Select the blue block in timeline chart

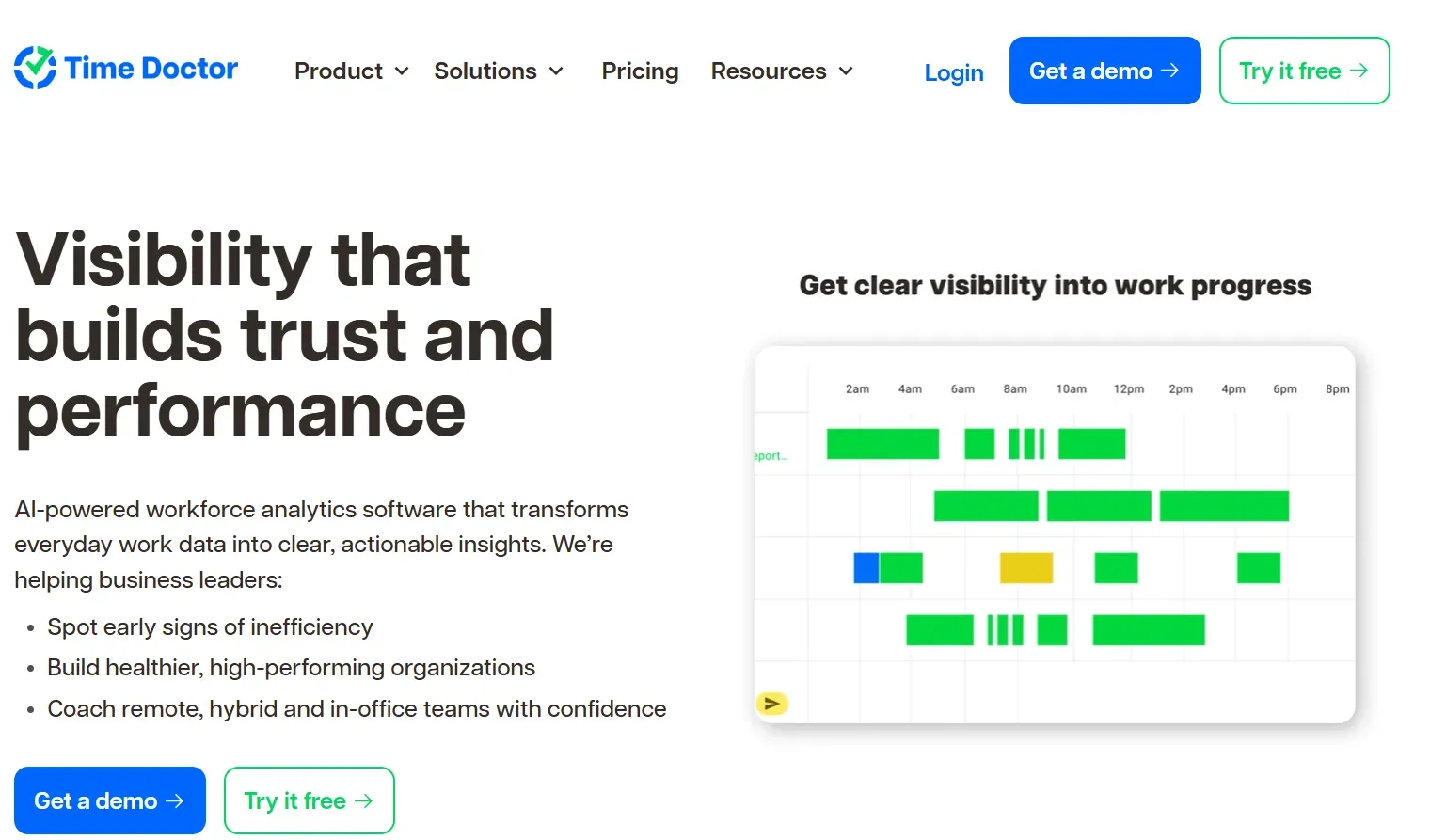pyautogui.click(x=866, y=568)
